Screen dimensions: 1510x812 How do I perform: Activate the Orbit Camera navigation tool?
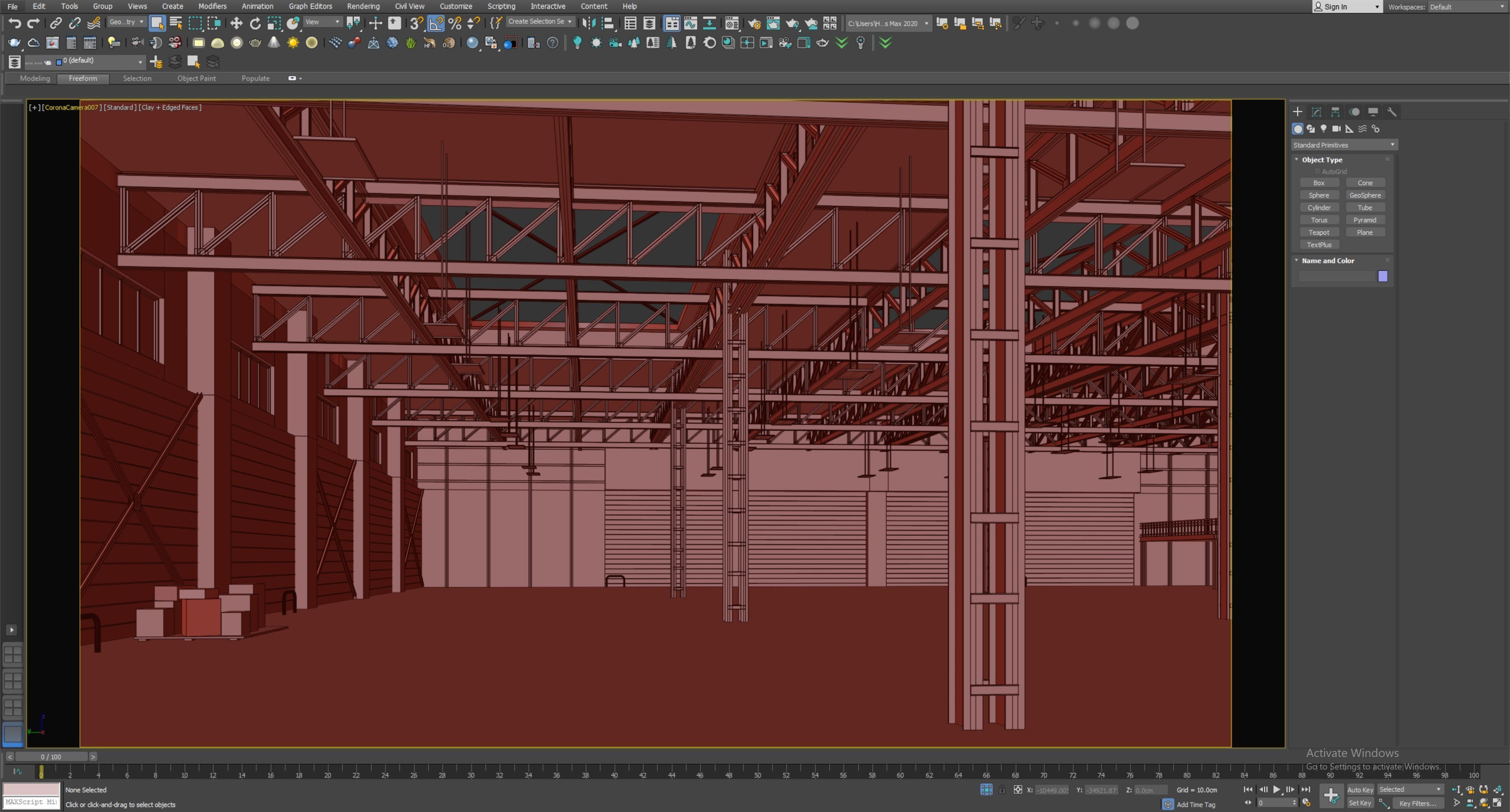point(1484,803)
